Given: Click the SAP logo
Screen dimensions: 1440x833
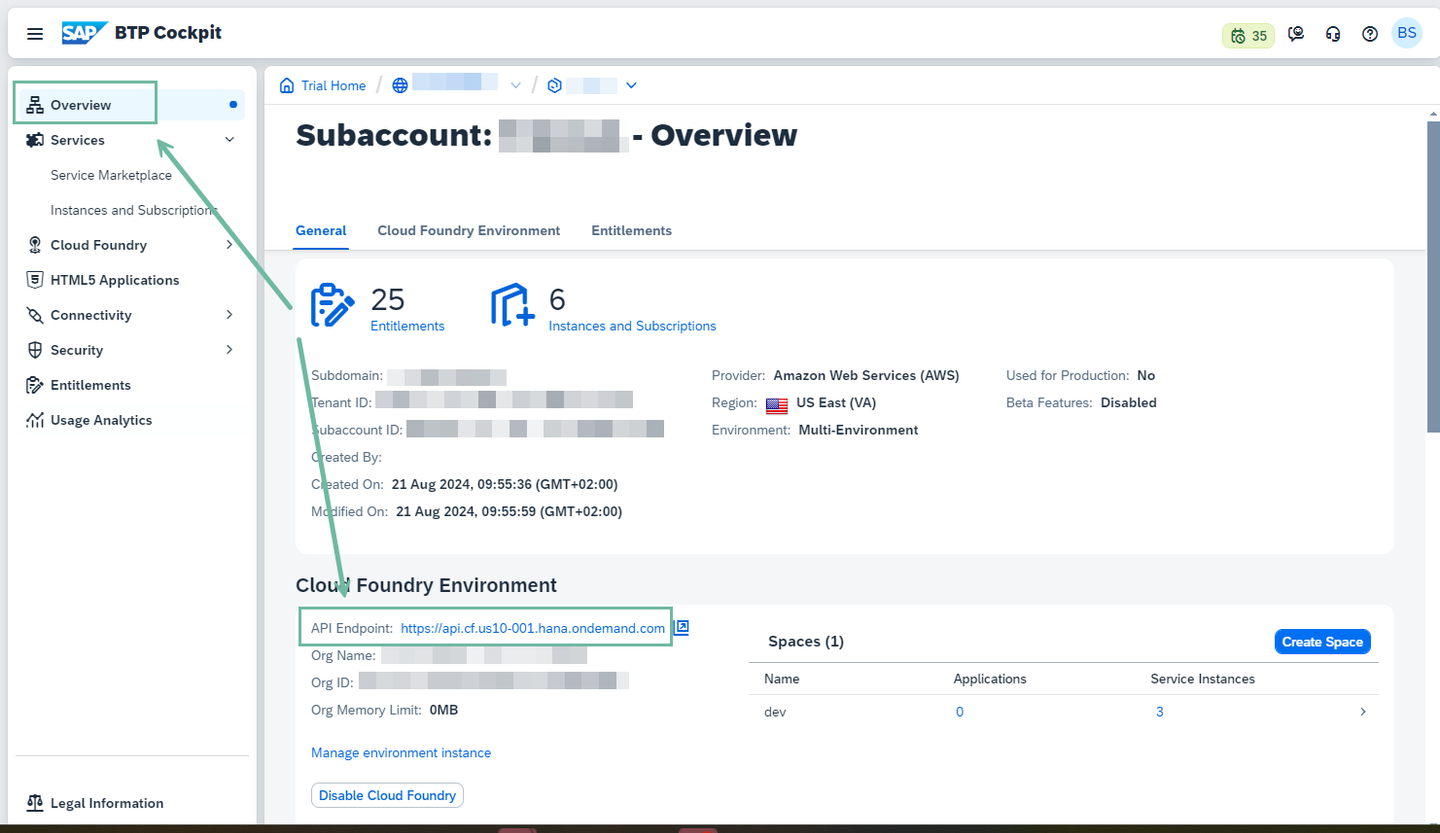Looking at the screenshot, I should tap(84, 33).
